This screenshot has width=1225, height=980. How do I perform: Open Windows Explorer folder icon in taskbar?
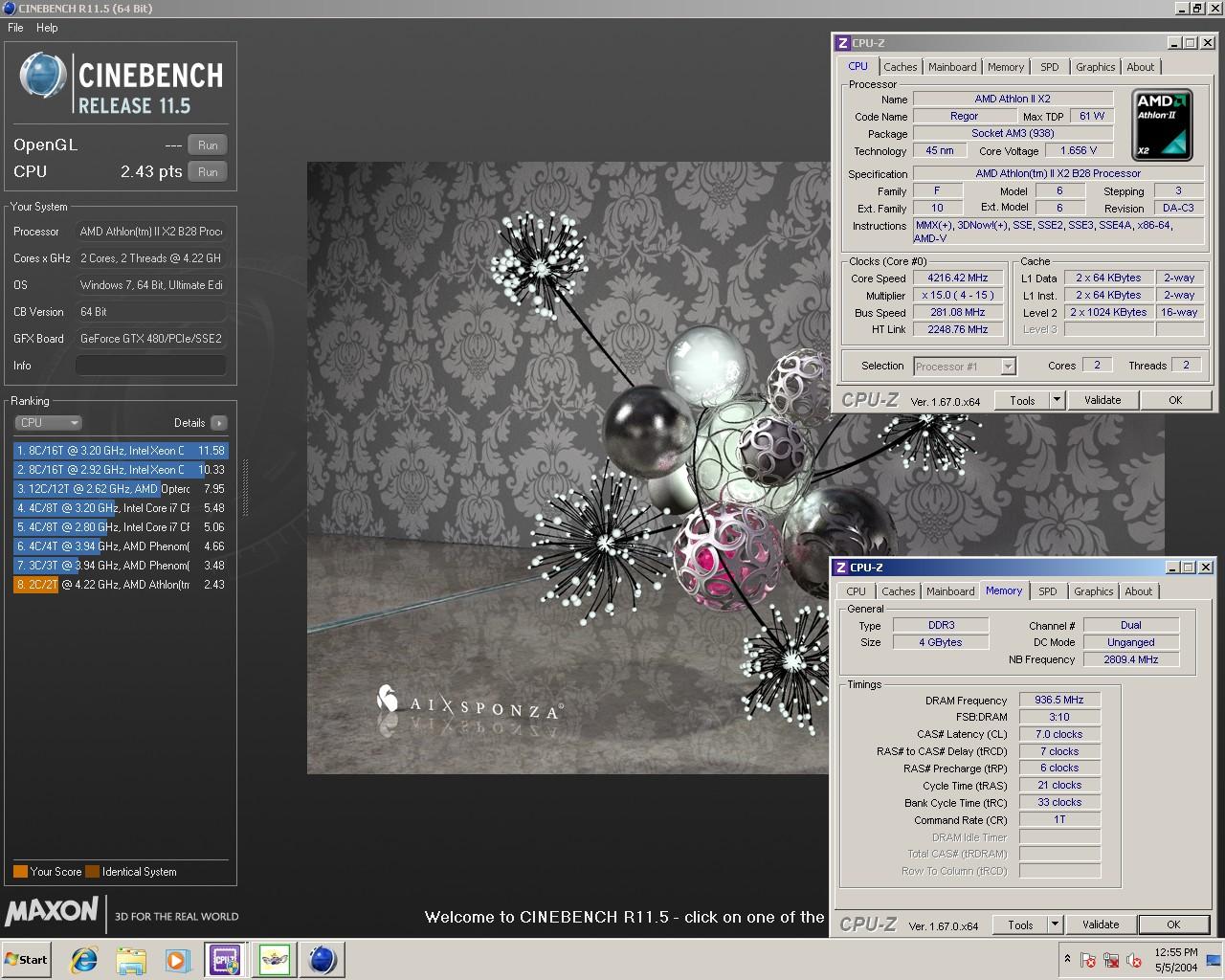tap(131, 960)
